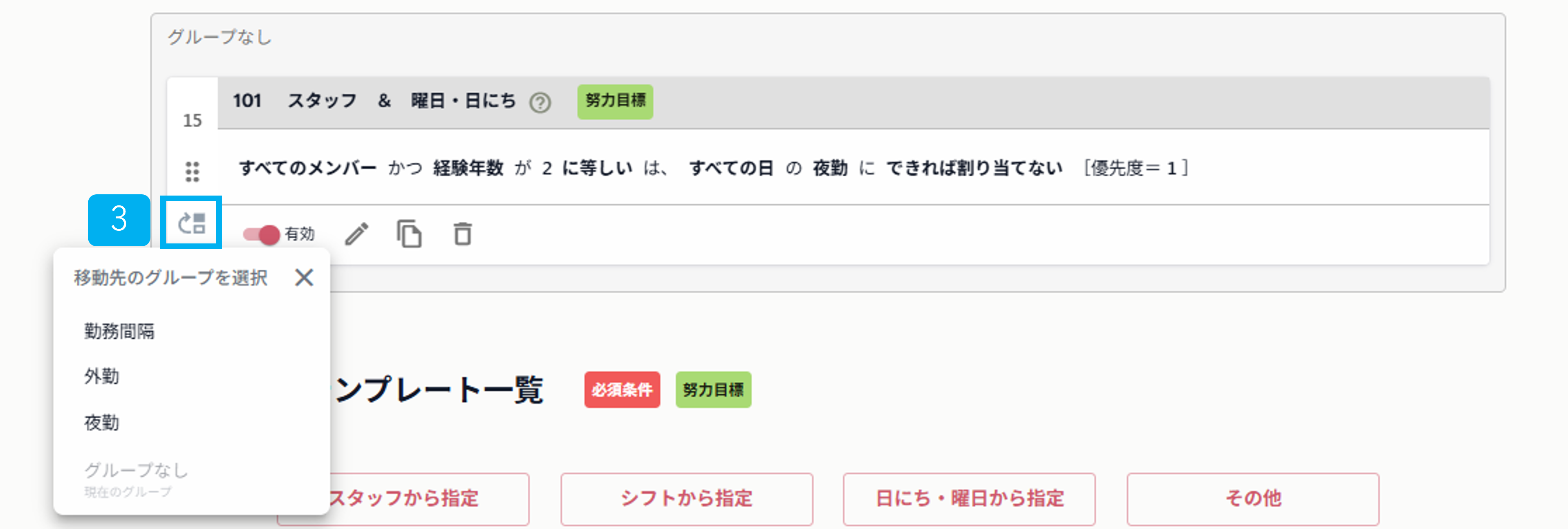Click the rule 15 number marker
Viewport: 1568px width, 529px height.
[193, 121]
